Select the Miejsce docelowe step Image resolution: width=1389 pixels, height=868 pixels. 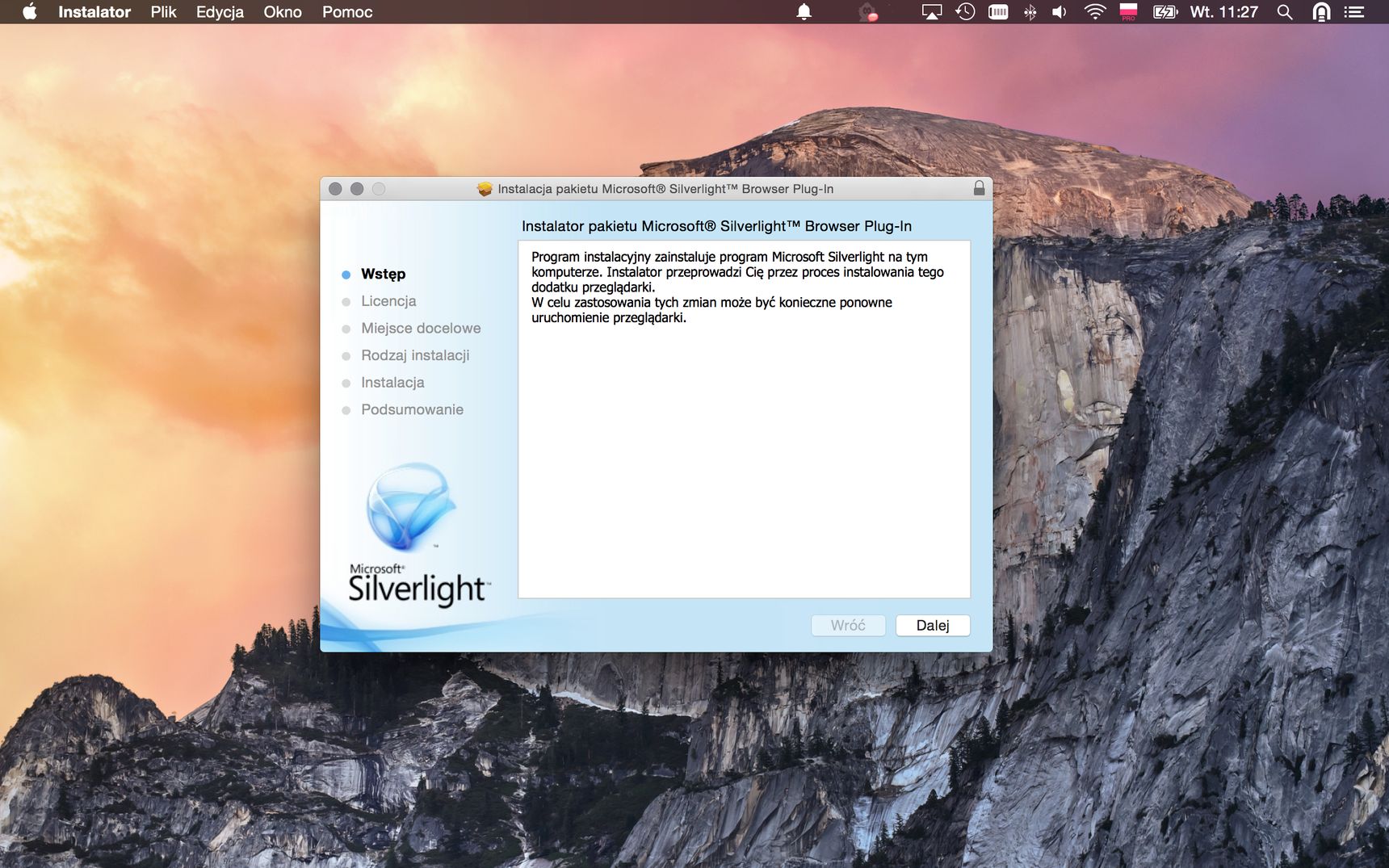[421, 329]
